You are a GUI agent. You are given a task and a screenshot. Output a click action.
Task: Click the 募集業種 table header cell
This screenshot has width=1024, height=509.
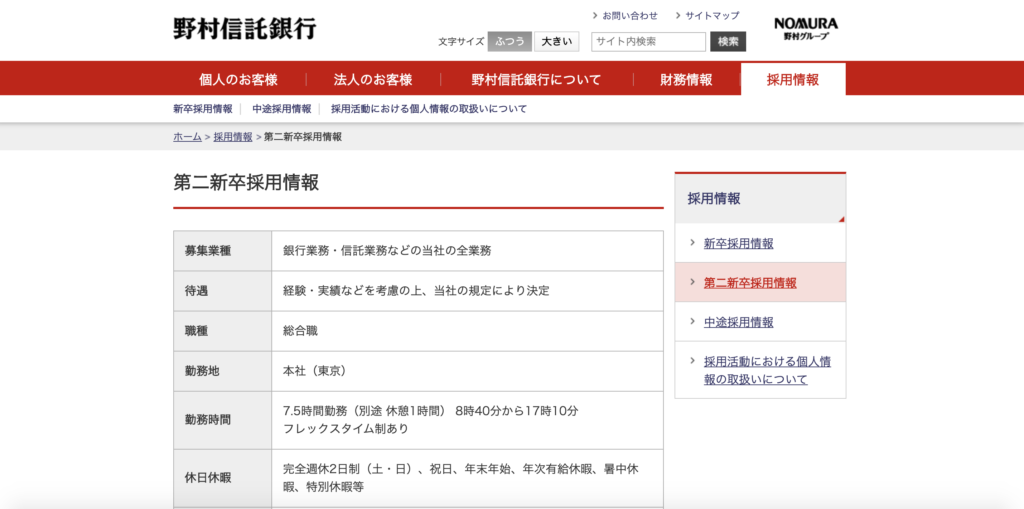[223, 251]
